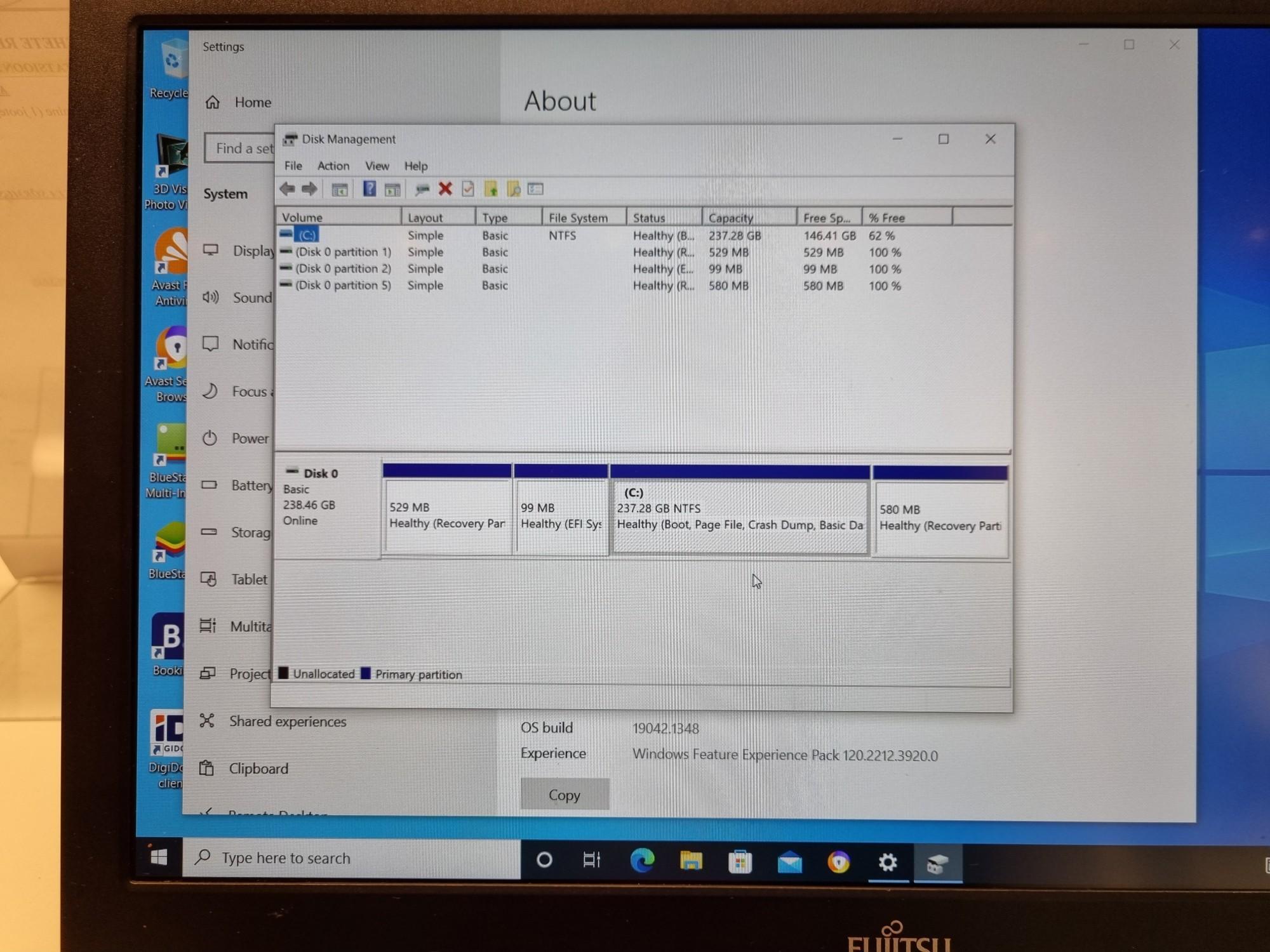Sort by the % Free column header

coord(907,217)
